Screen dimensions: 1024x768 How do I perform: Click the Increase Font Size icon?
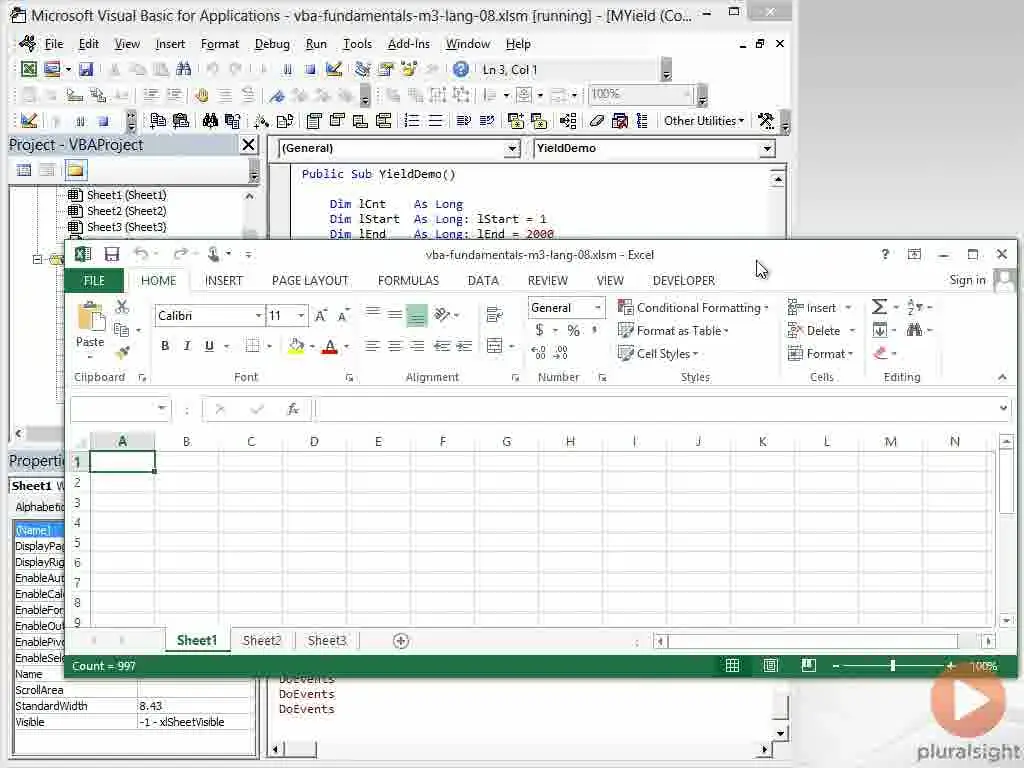coord(321,315)
